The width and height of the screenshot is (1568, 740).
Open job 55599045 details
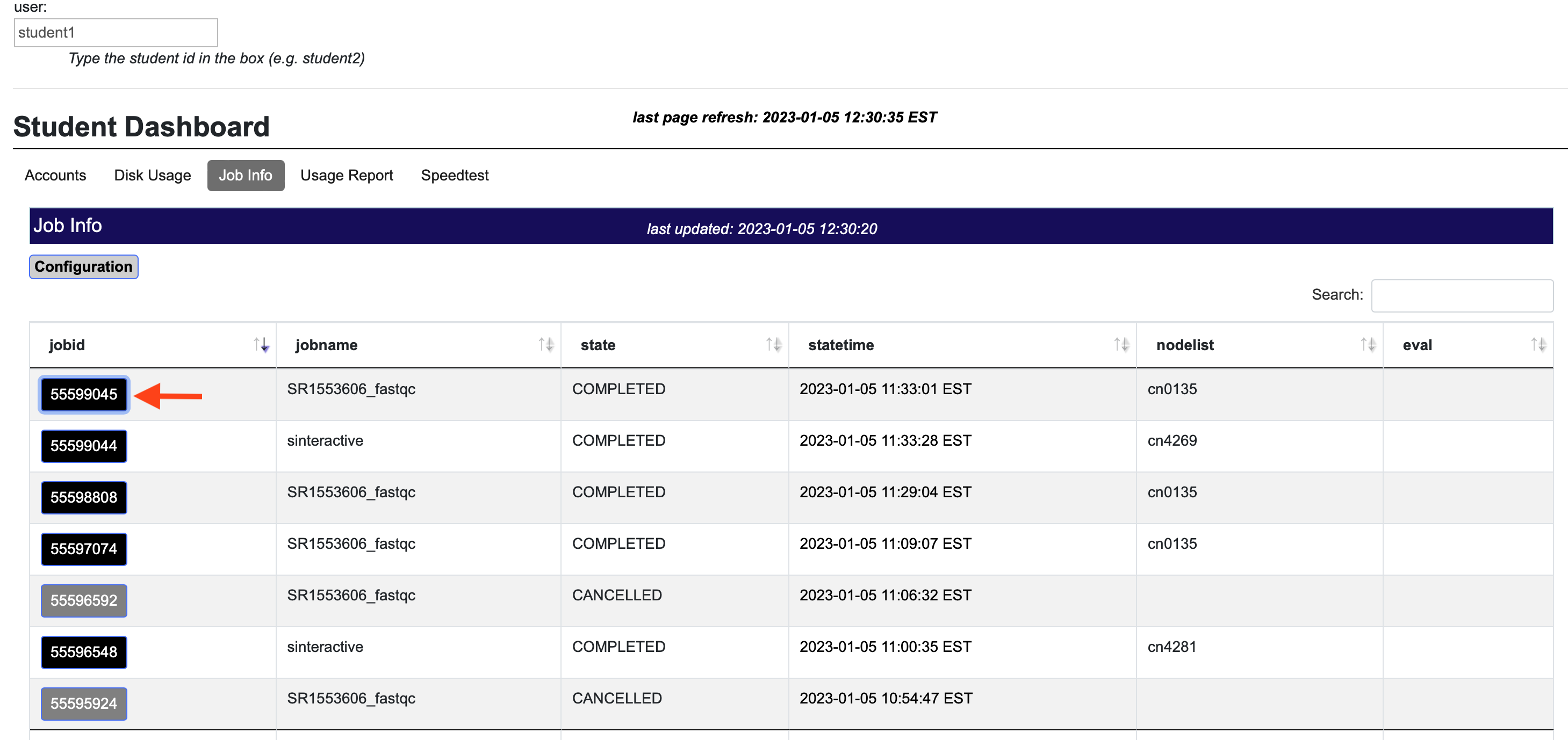pos(84,394)
